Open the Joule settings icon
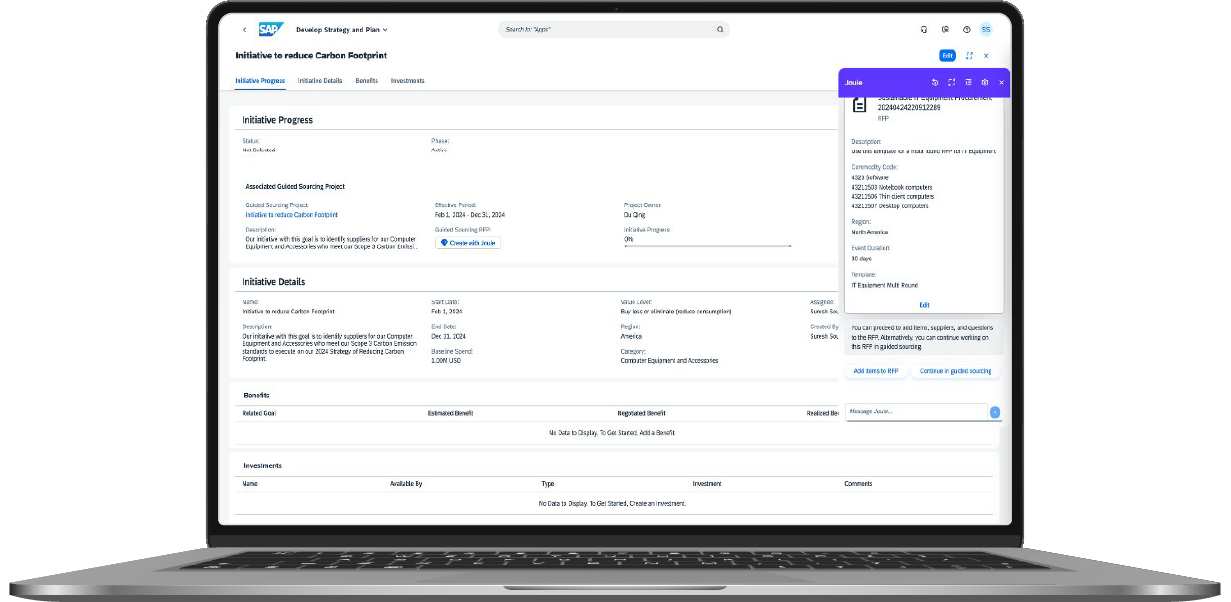 (984, 82)
